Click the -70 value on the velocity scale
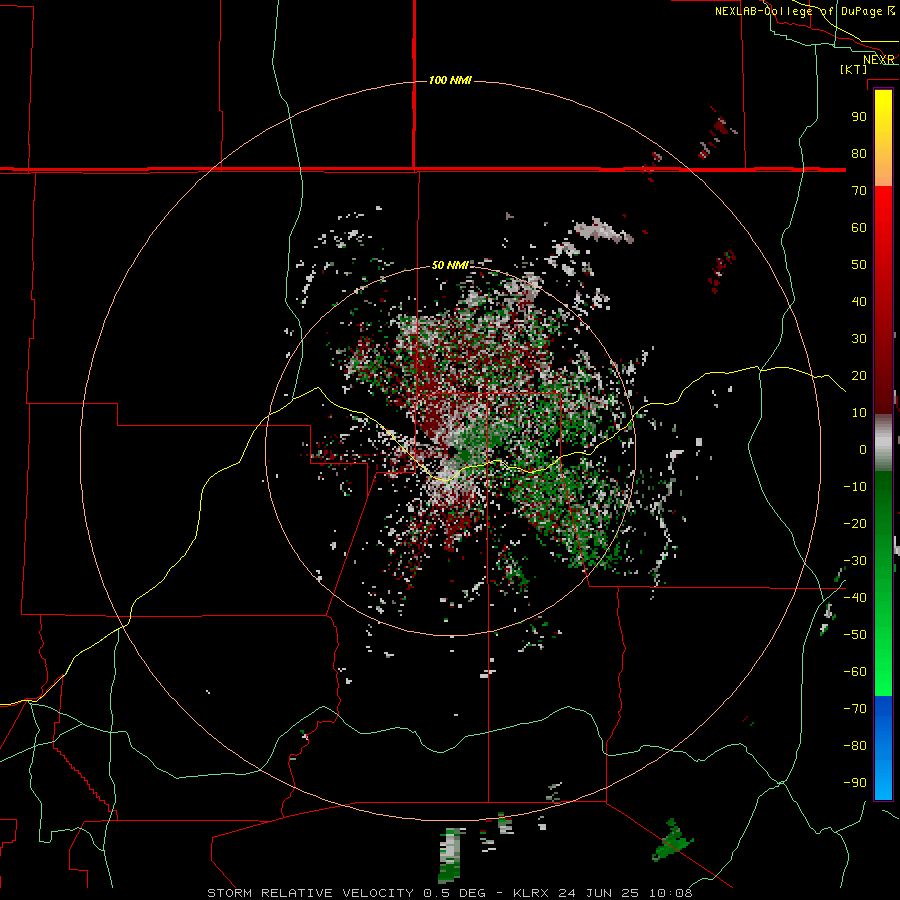This screenshot has width=900, height=900. pos(855,709)
